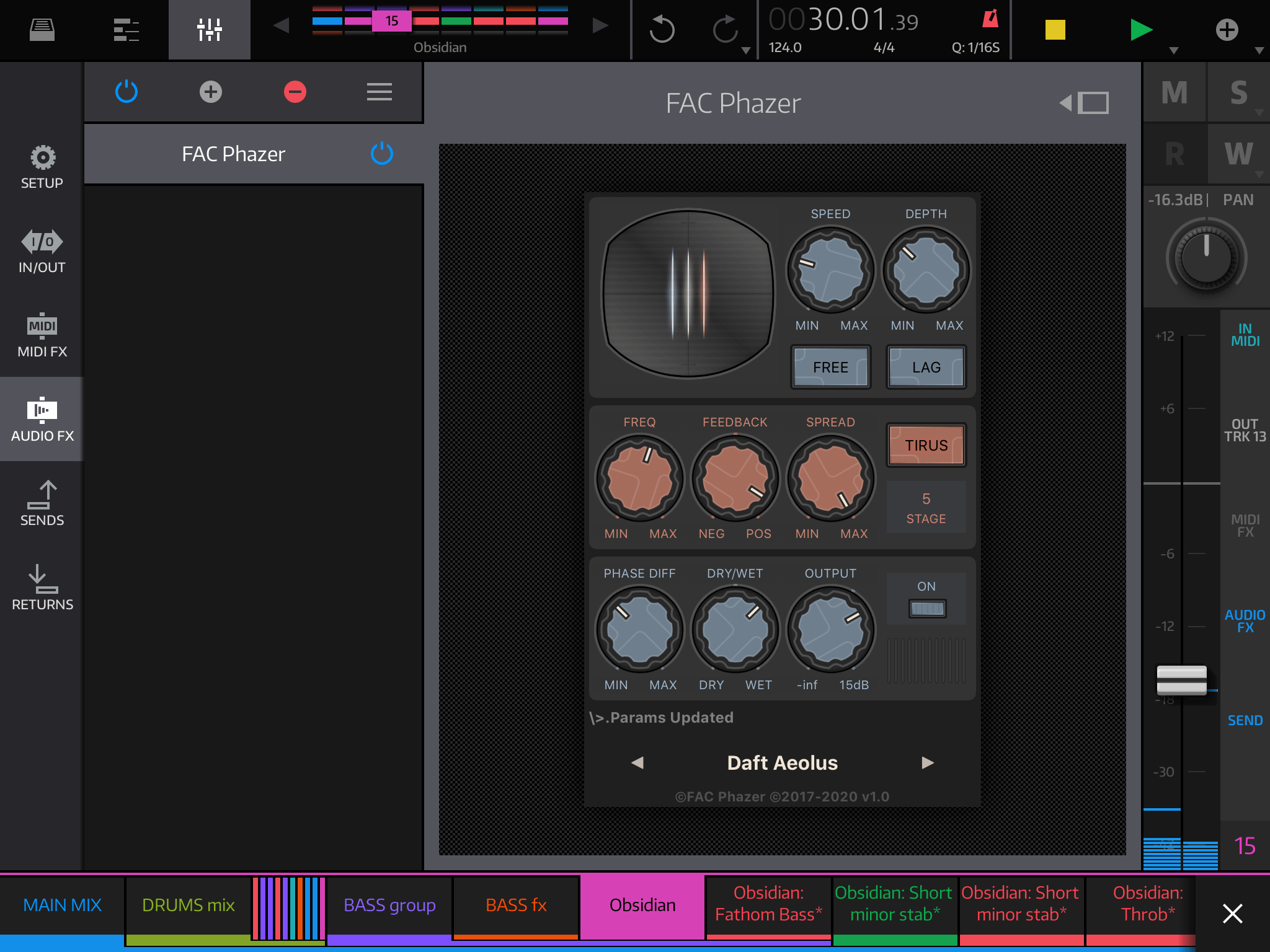Click the OUTPUT knob
Viewport: 1270px width, 952px height.
coord(830,629)
